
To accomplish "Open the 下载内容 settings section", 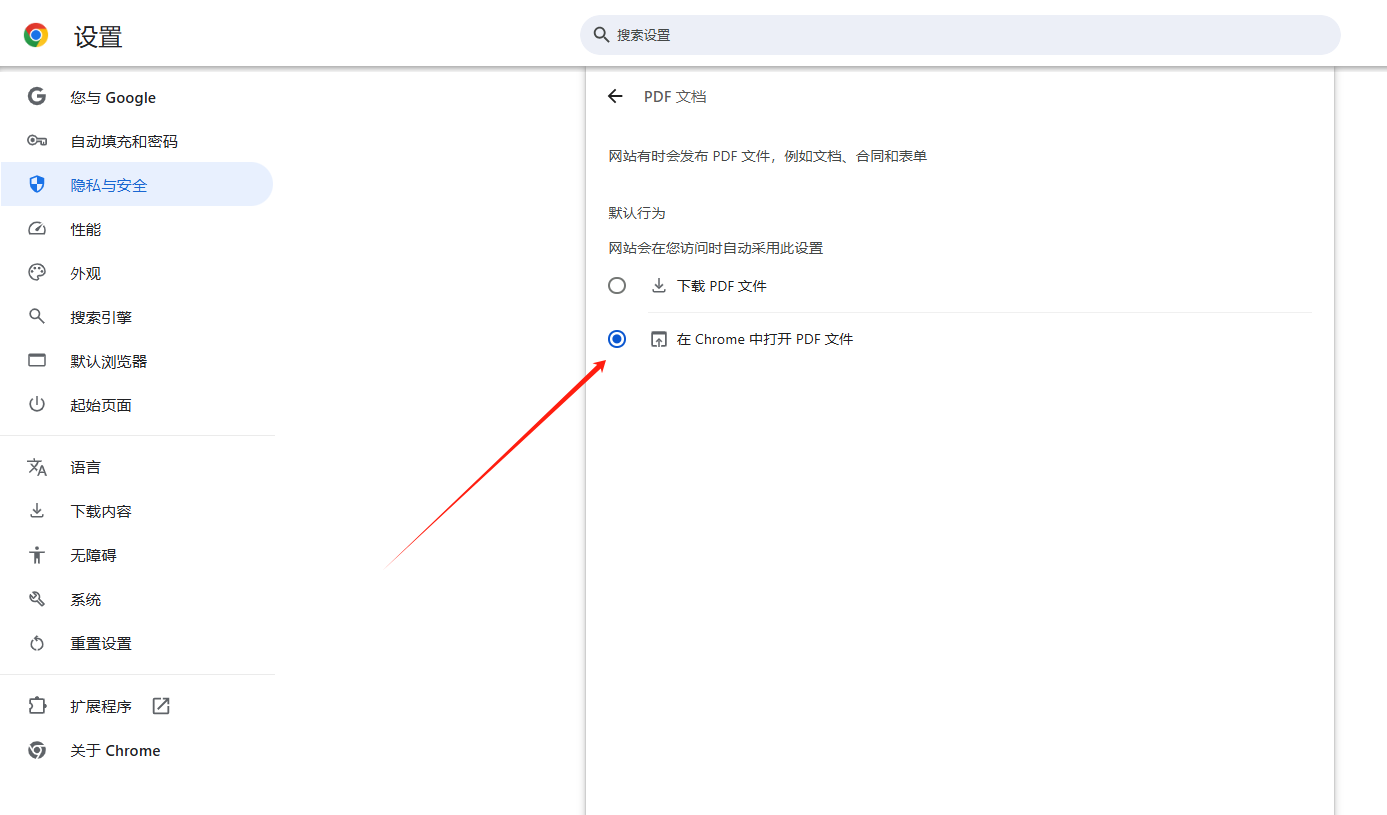I will click(137, 511).
